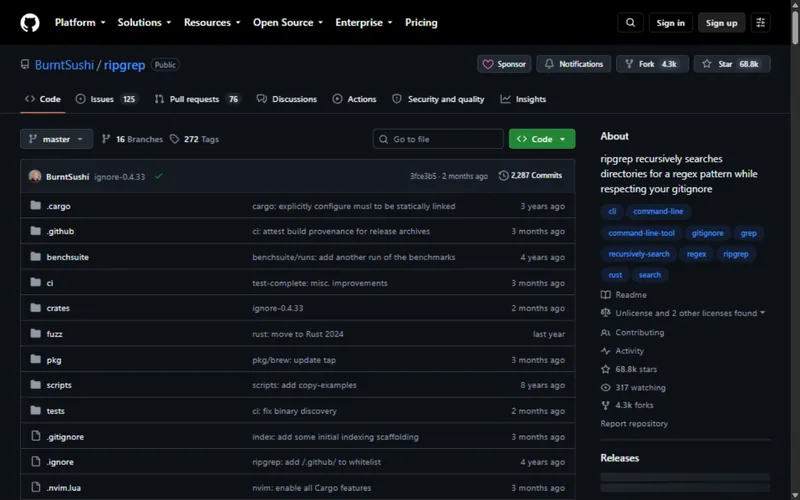Click the eye icon beside 317 watching

(606, 388)
